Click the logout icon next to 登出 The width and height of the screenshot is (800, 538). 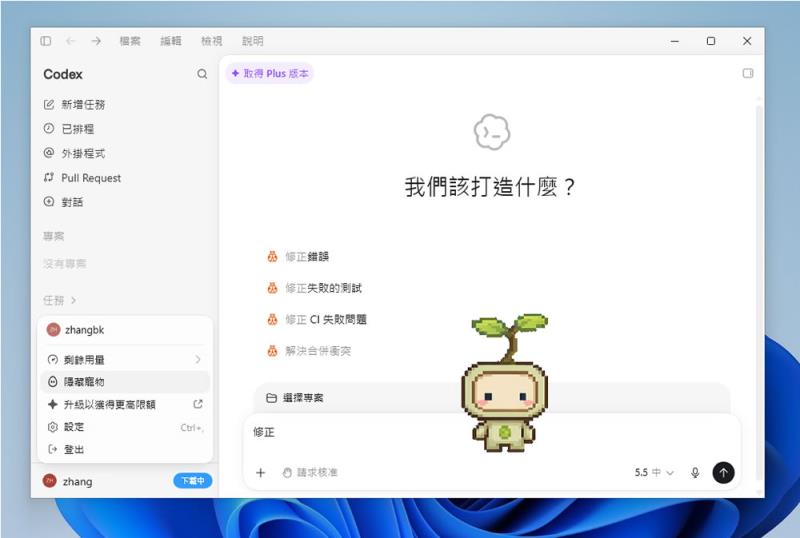pos(53,450)
